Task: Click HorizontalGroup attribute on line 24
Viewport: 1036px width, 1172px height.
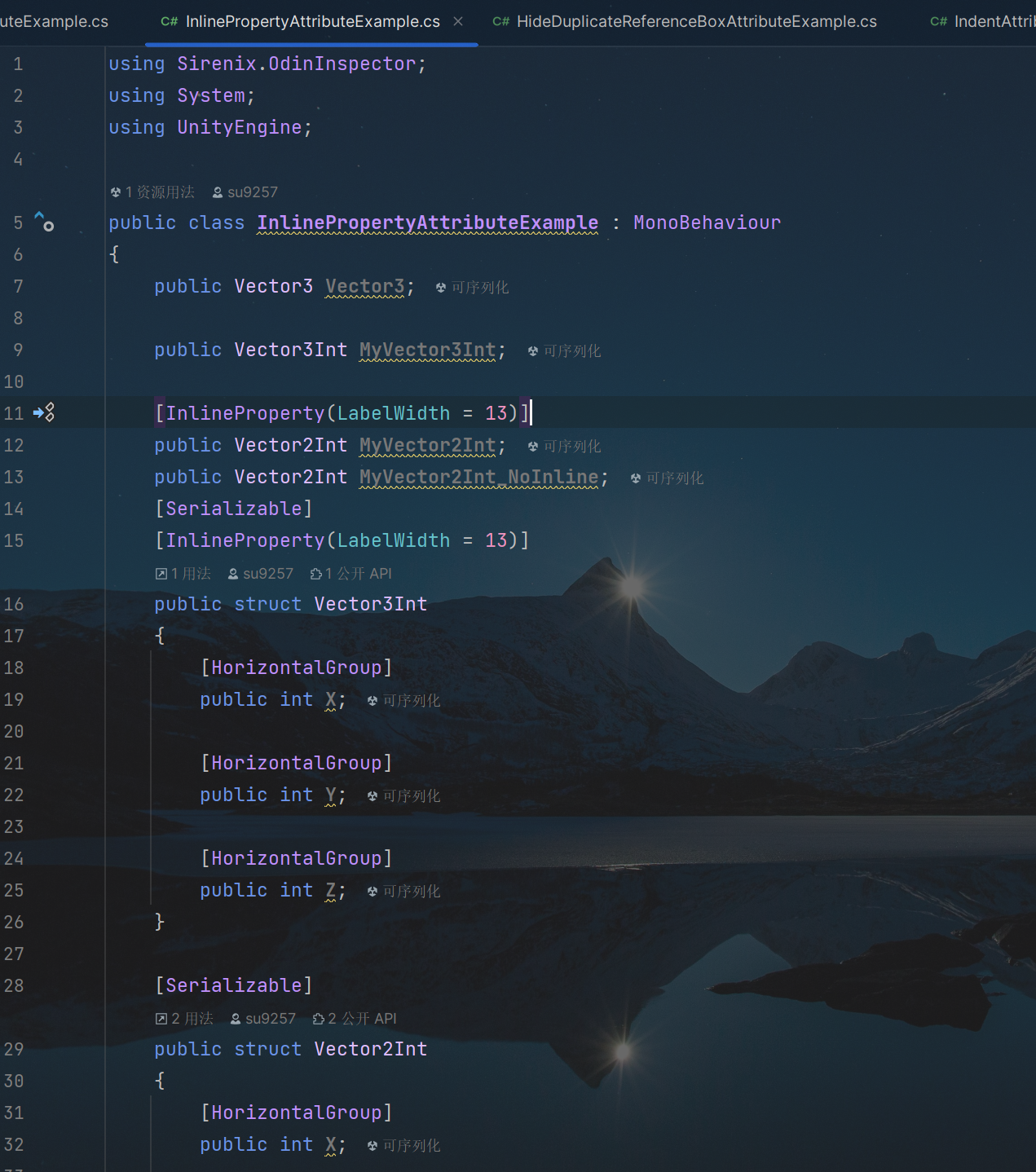Action: (297, 858)
